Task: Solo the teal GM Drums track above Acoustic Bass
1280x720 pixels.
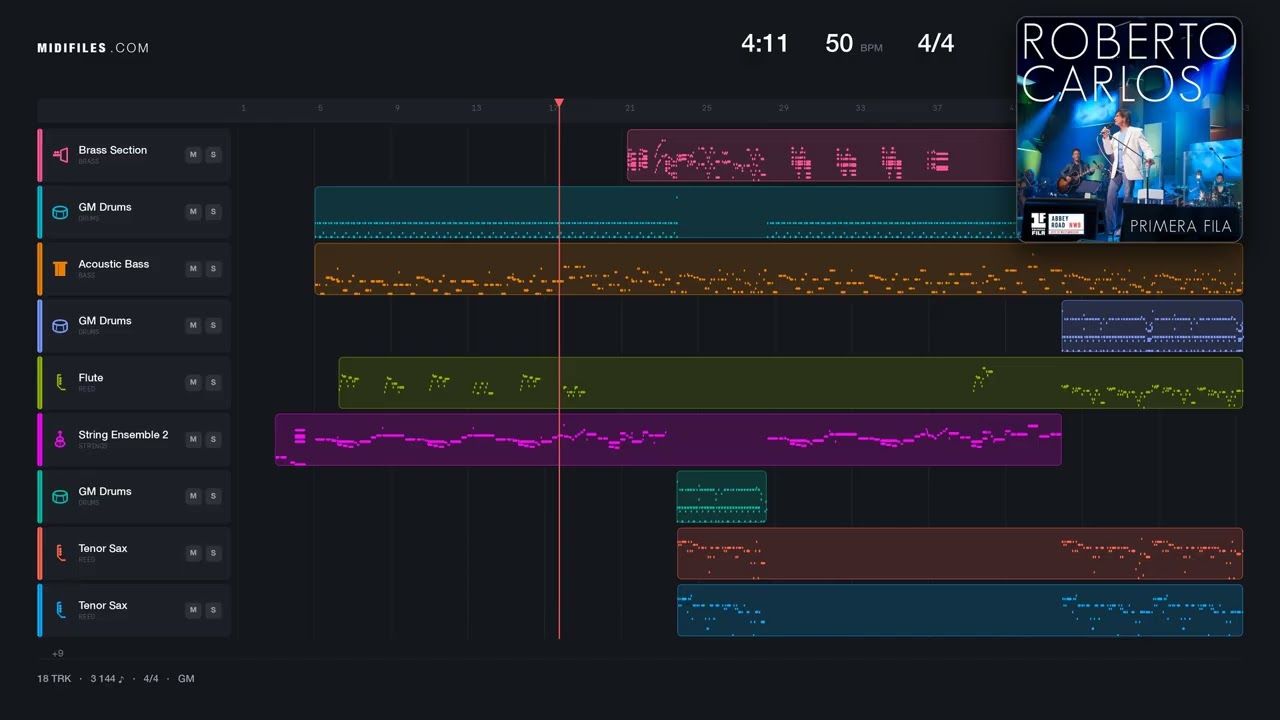Action: click(x=213, y=212)
